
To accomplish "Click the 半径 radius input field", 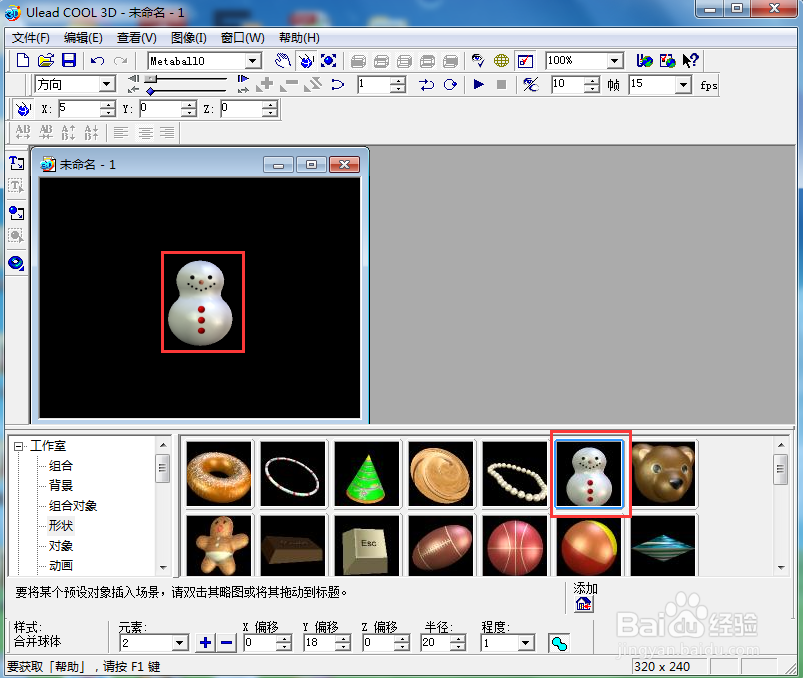I will coord(435,643).
